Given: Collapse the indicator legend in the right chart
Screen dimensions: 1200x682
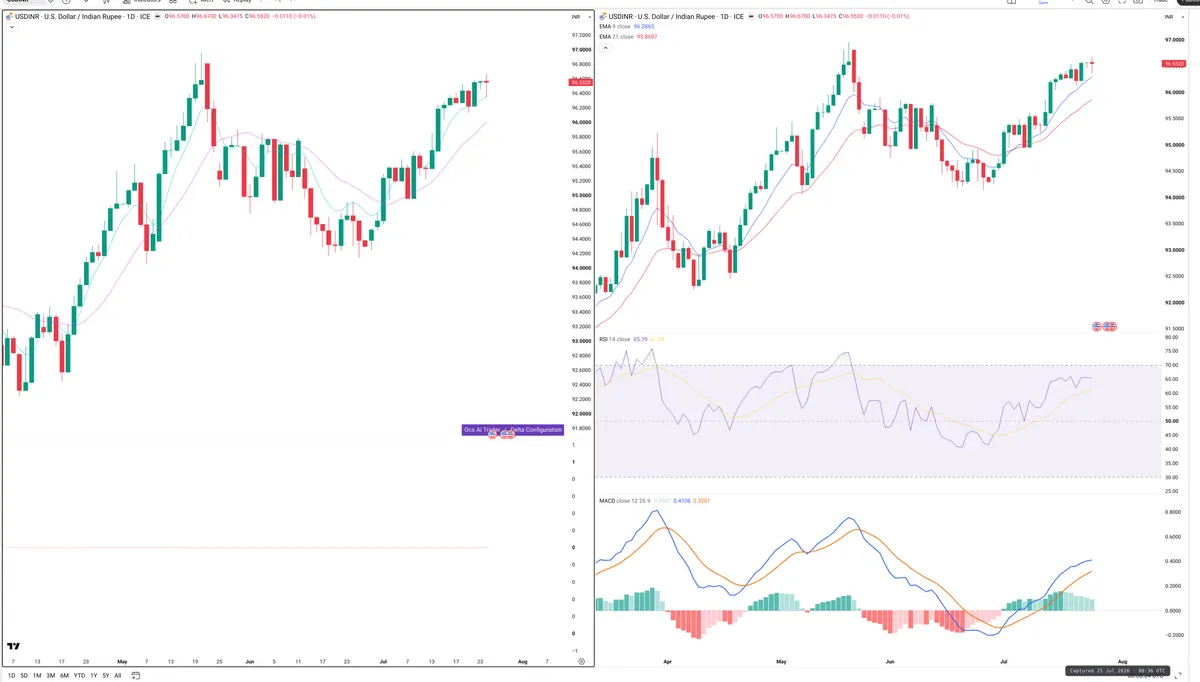Looking at the screenshot, I should point(604,47).
